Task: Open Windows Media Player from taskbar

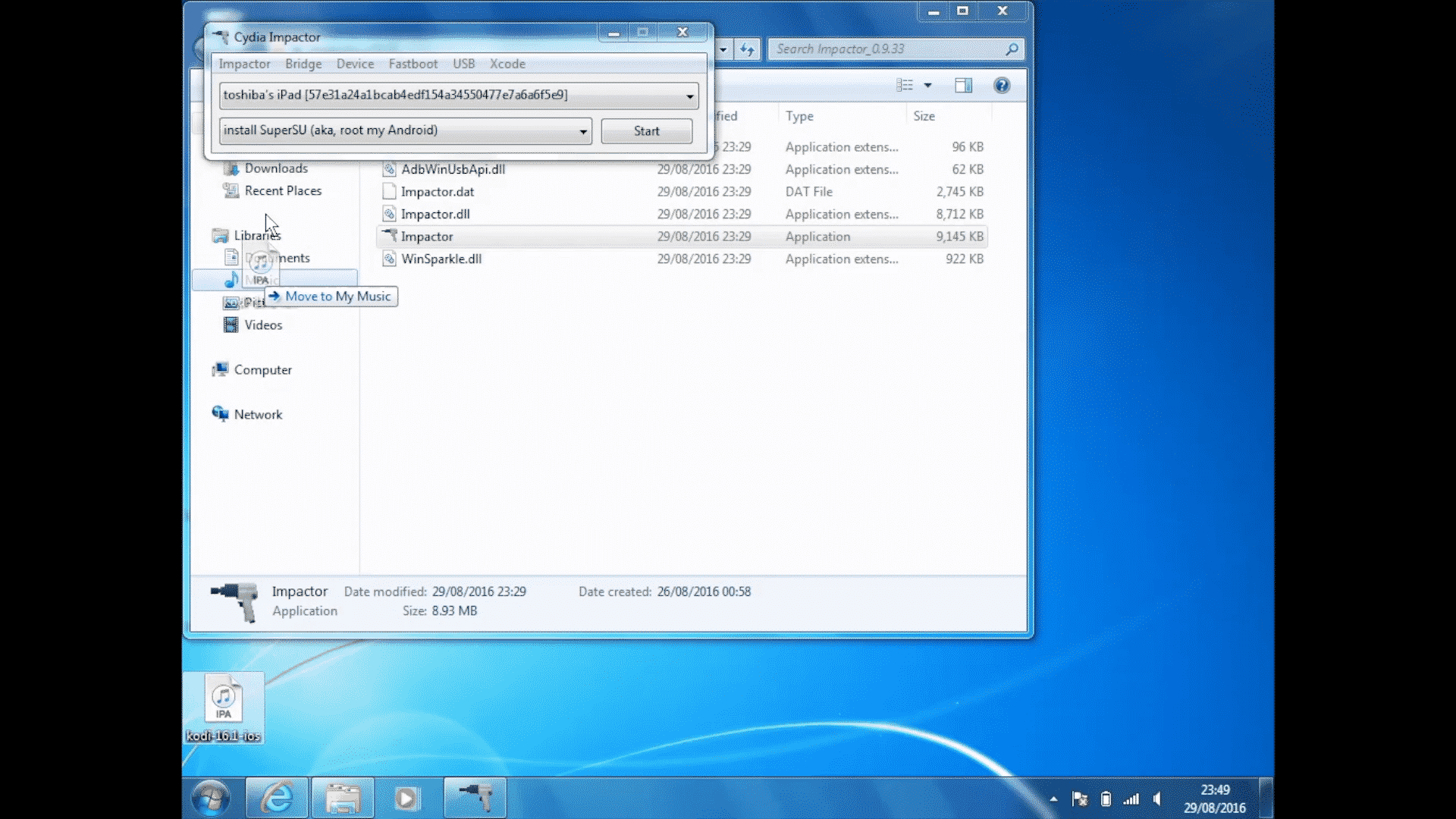Action: click(407, 798)
